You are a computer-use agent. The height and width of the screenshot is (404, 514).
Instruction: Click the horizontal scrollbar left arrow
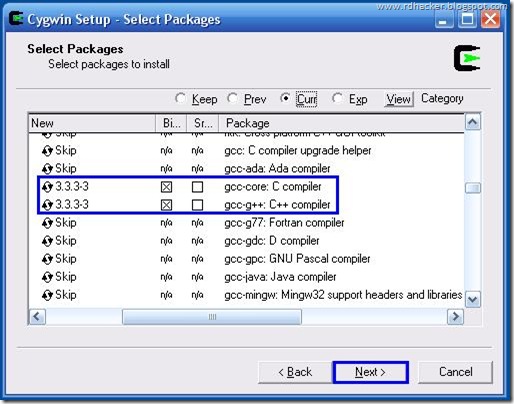(37, 316)
